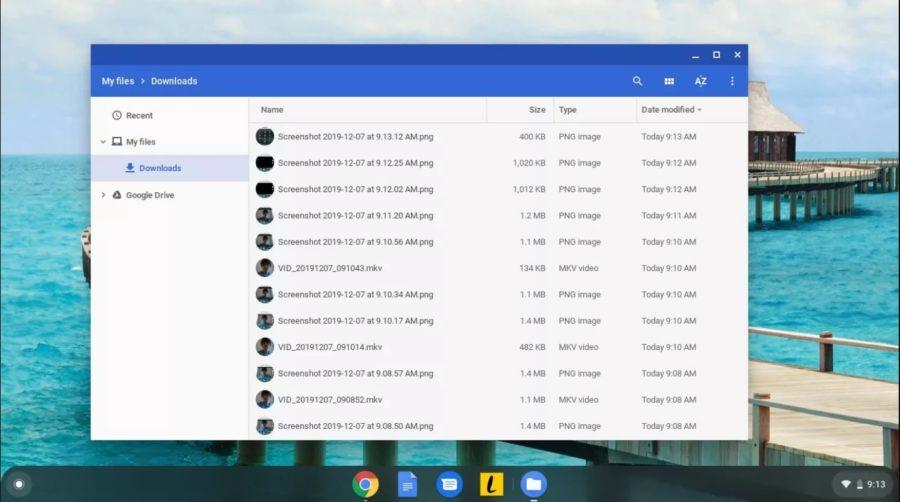Select My files label in the sidebar
The image size is (900, 502).
coord(141,142)
